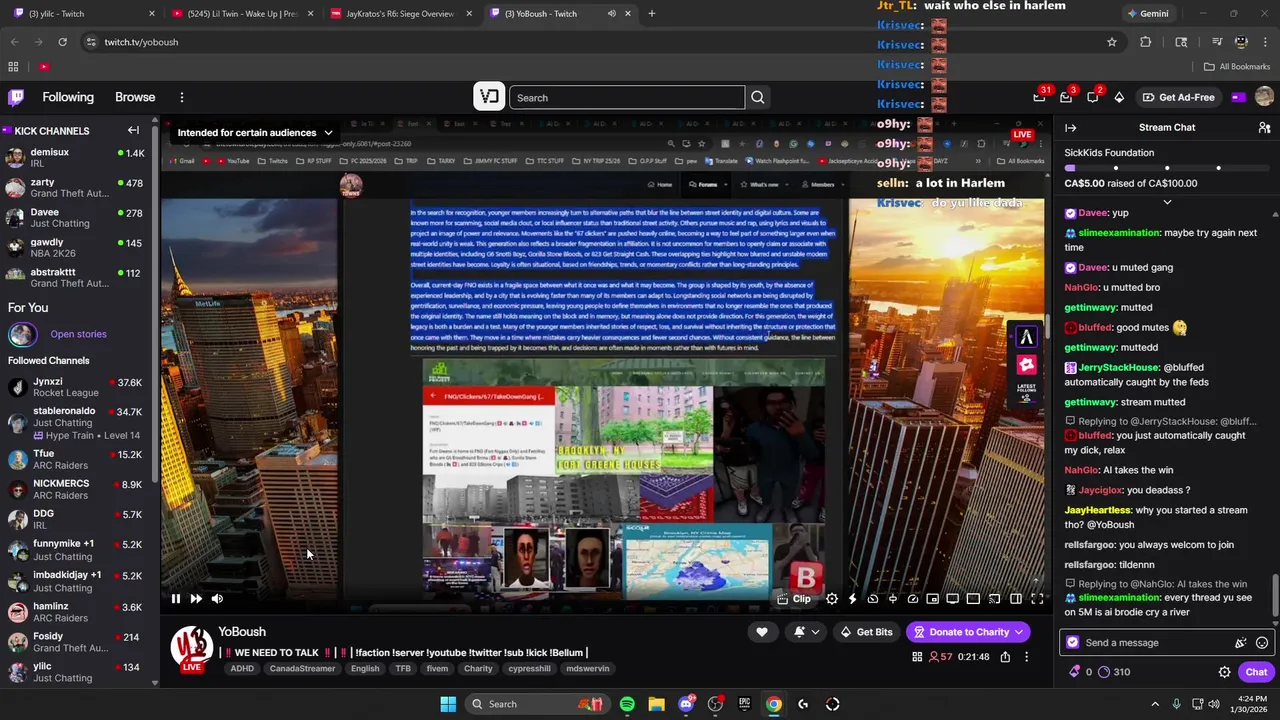Click the YoBoush channel avatar
This screenshot has width=1280, height=720.
coord(190,648)
